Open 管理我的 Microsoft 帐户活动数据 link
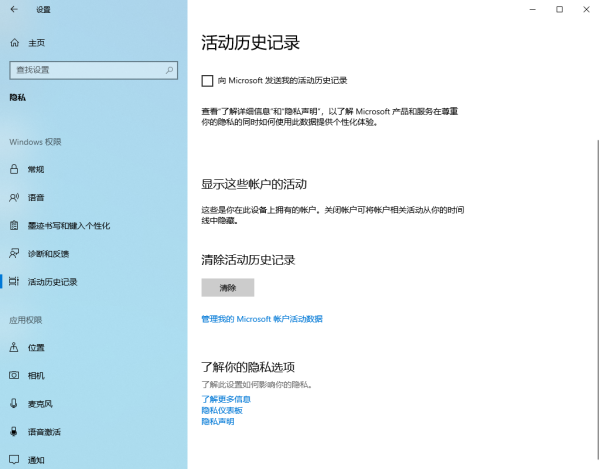The image size is (600, 469). coord(262,319)
